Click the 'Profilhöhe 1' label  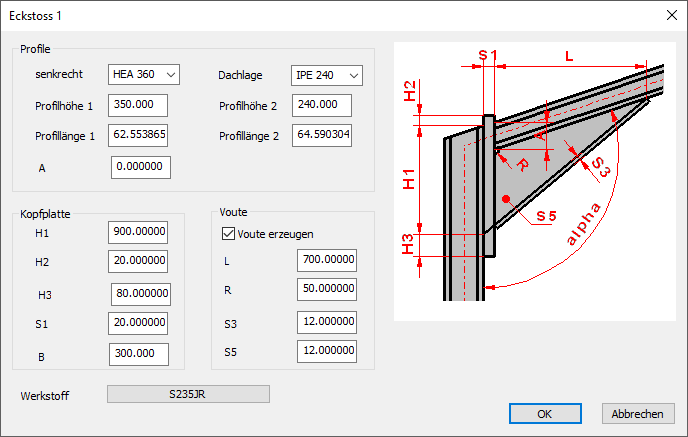click(x=64, y=106)
